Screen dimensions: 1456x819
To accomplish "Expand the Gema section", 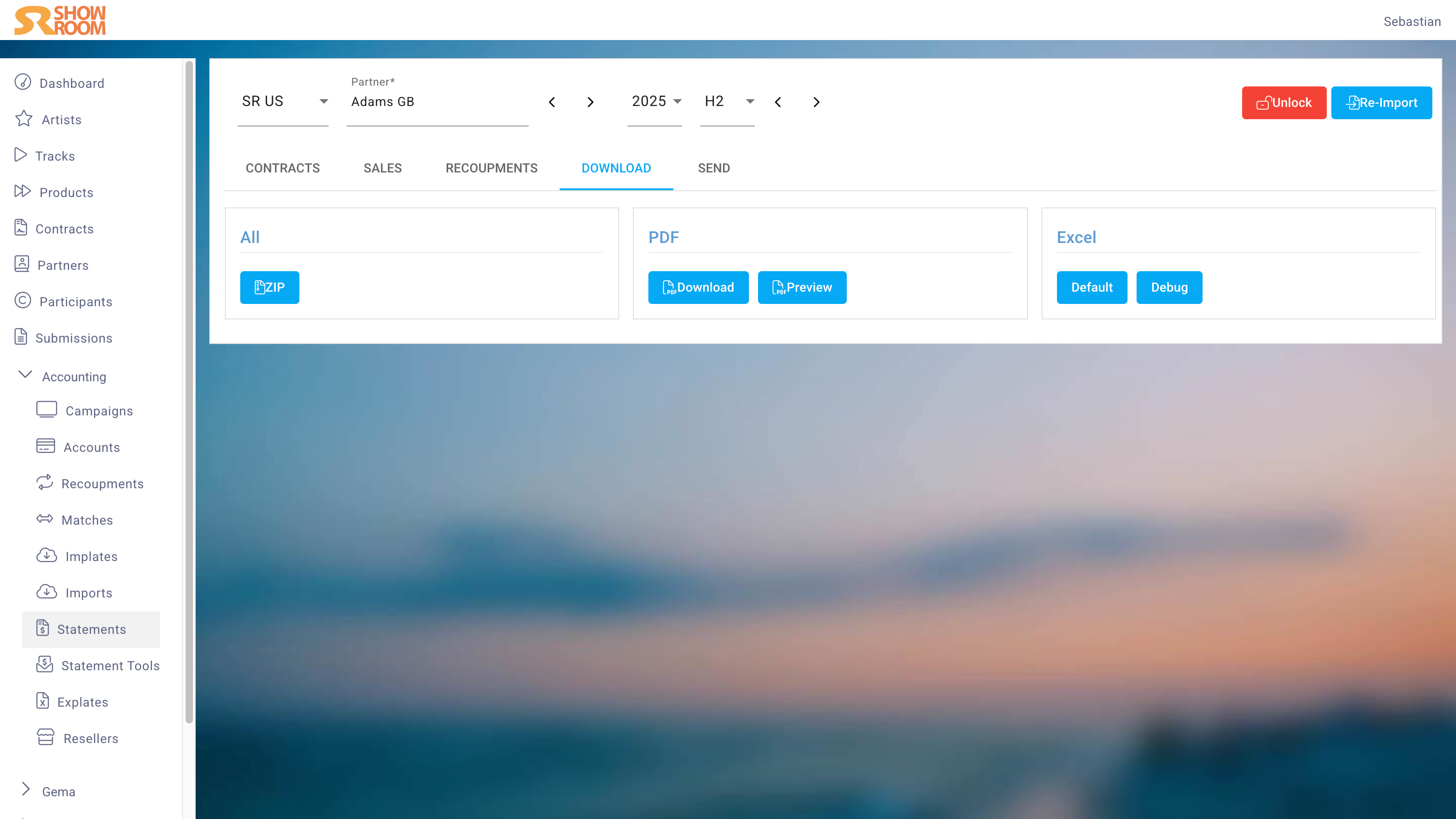I will click(25, 789).
